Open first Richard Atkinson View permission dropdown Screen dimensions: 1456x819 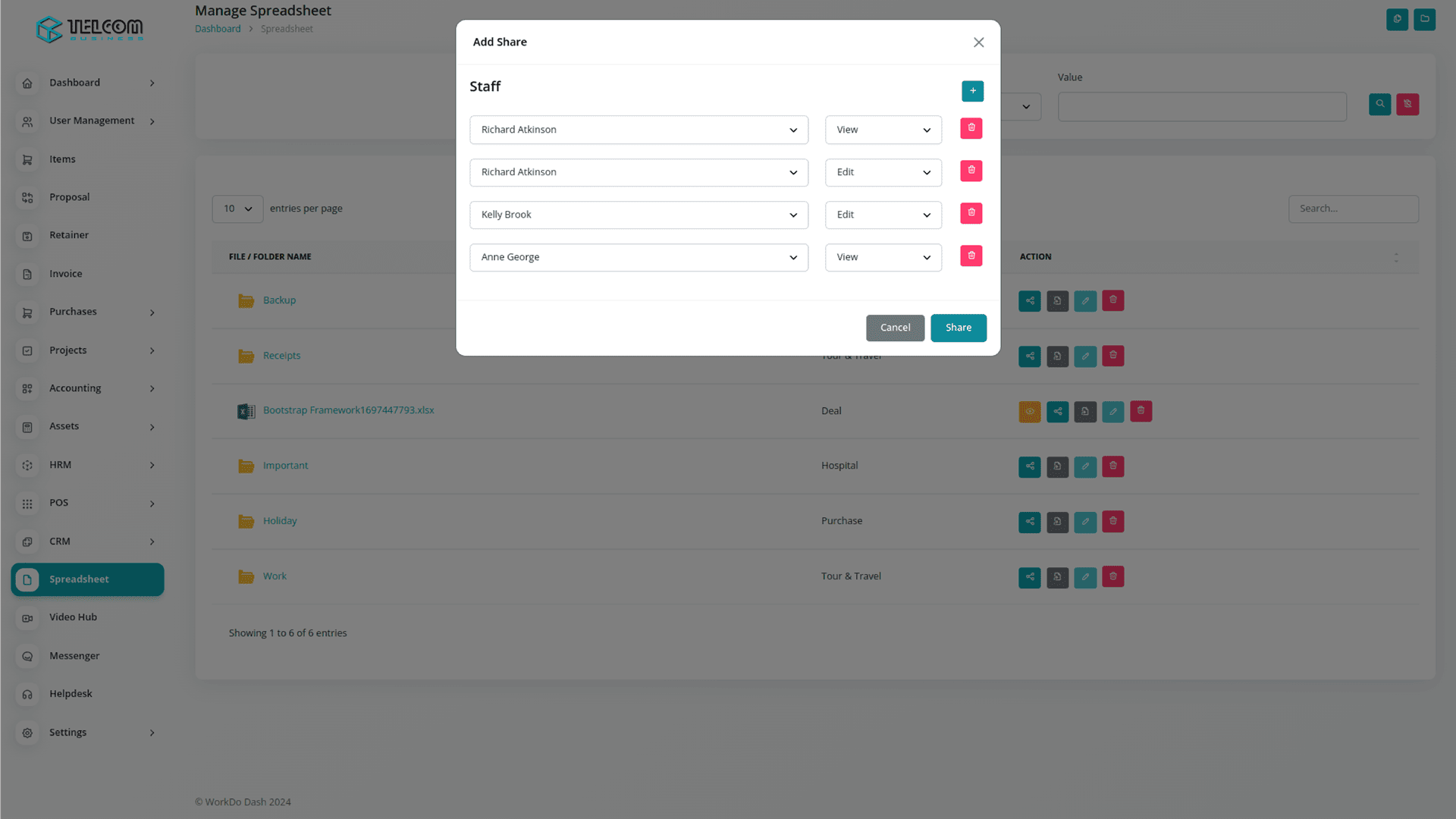point(883,130)
